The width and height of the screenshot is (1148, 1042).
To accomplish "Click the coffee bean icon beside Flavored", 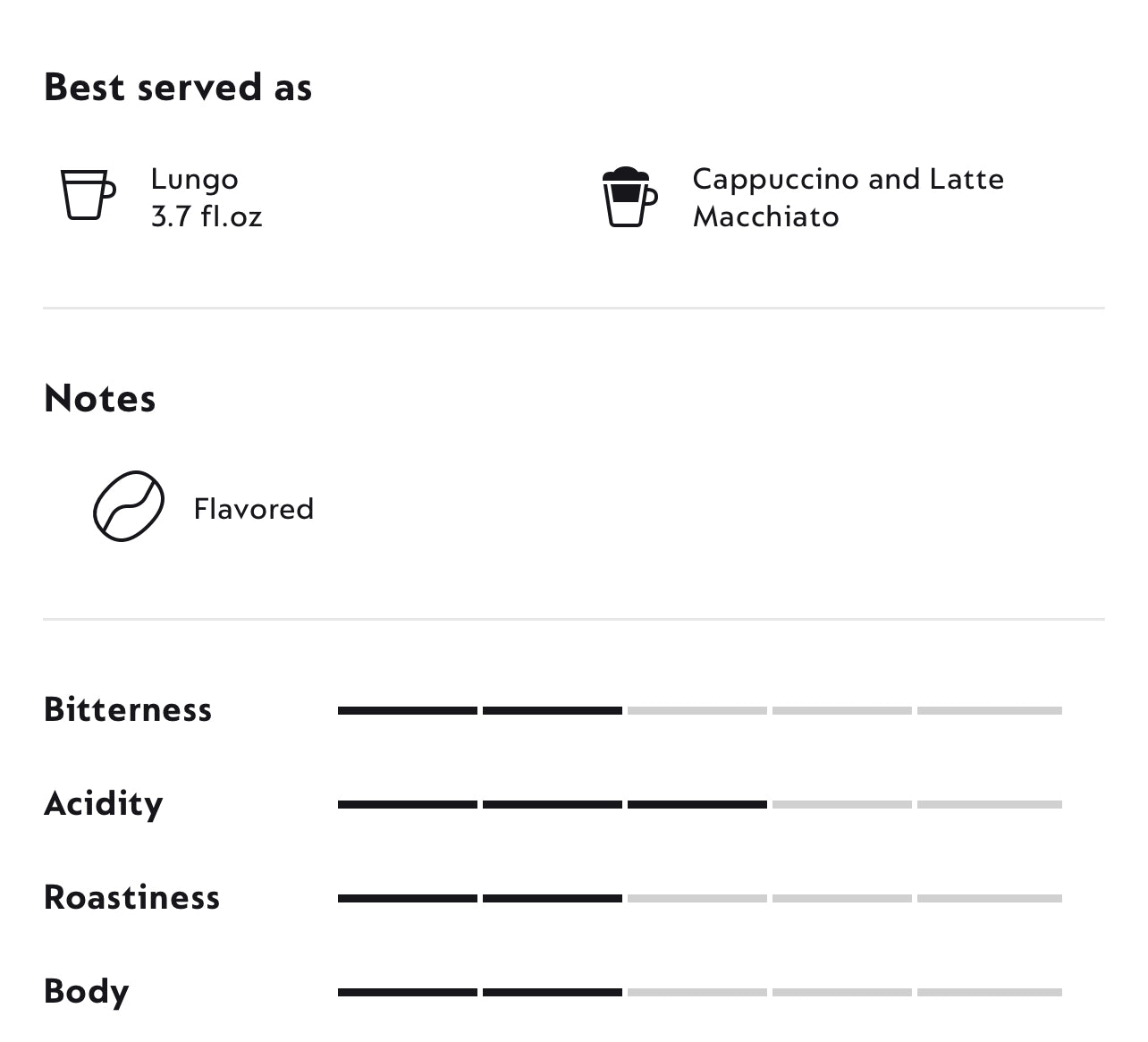I will coord(129,506).
